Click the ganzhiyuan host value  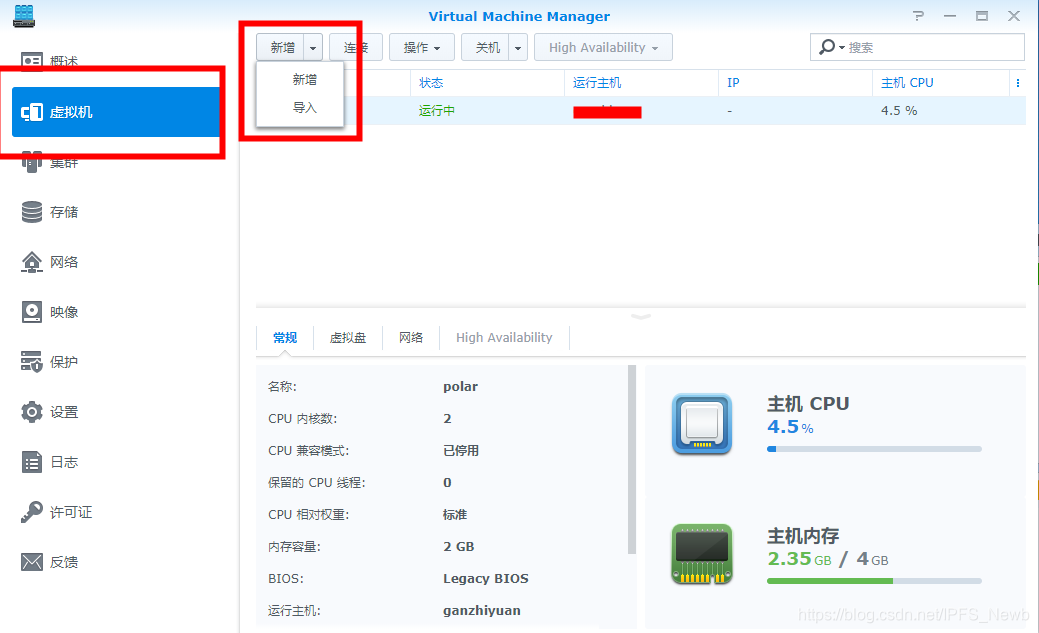coord(482,610)
